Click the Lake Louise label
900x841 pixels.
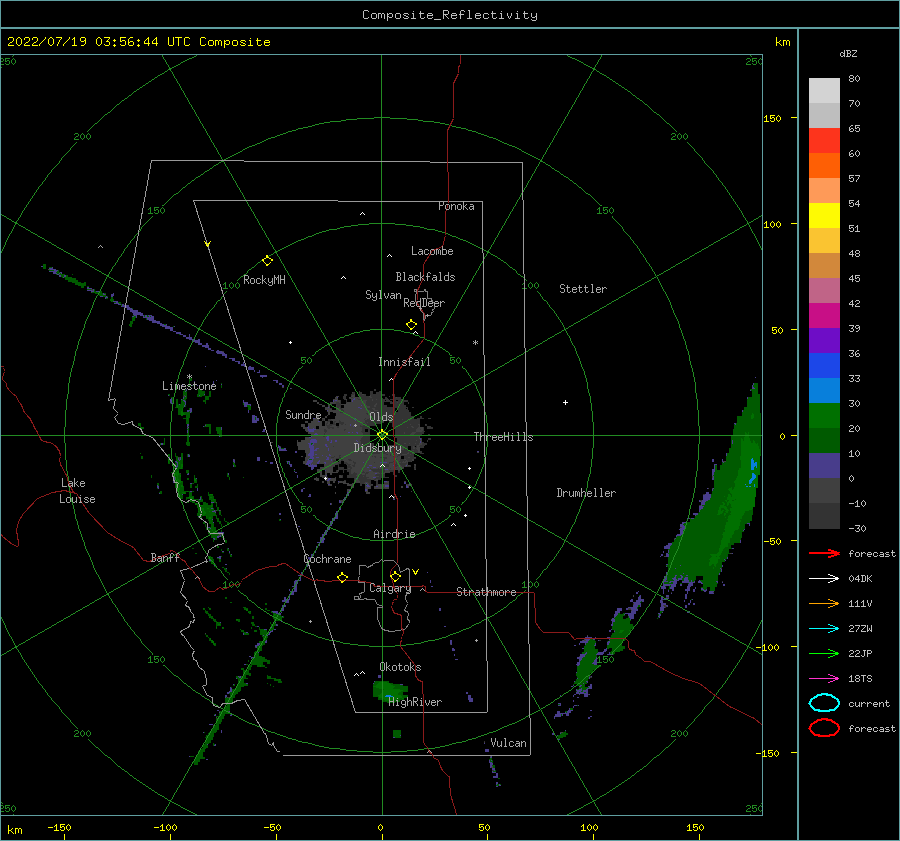pyautogui.click(x=77, y=491)
